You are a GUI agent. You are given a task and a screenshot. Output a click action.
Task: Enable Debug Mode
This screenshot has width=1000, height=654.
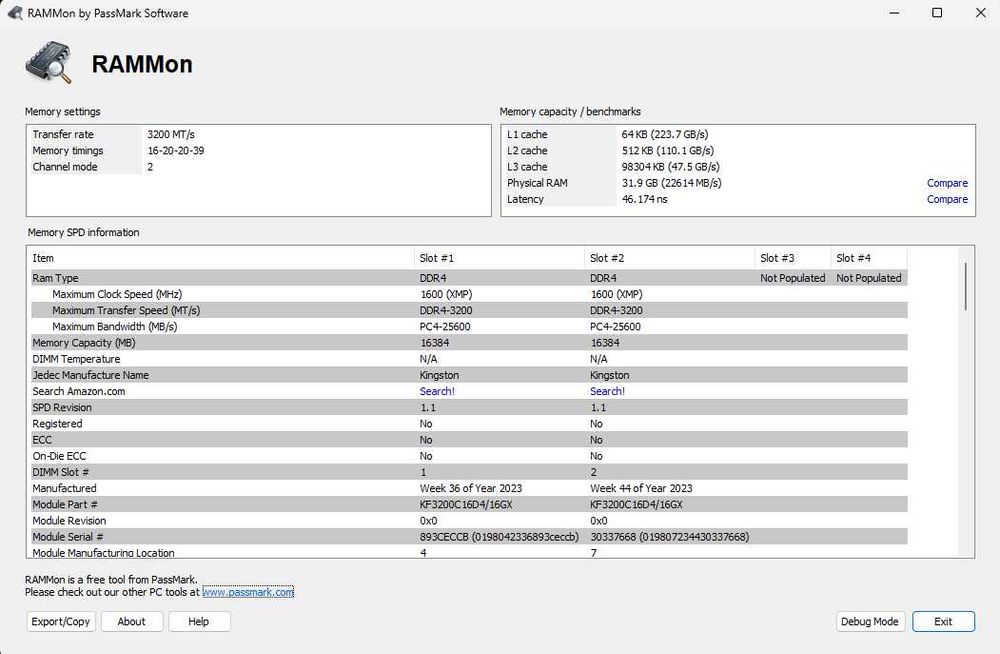click(869, 621)
